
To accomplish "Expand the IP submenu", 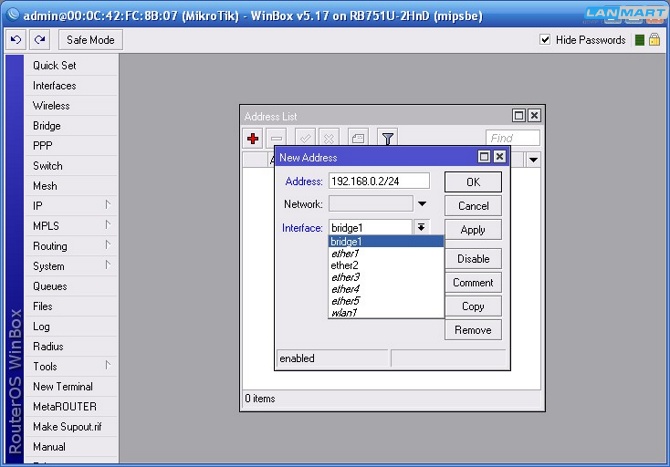I will (x=71, y=206).
